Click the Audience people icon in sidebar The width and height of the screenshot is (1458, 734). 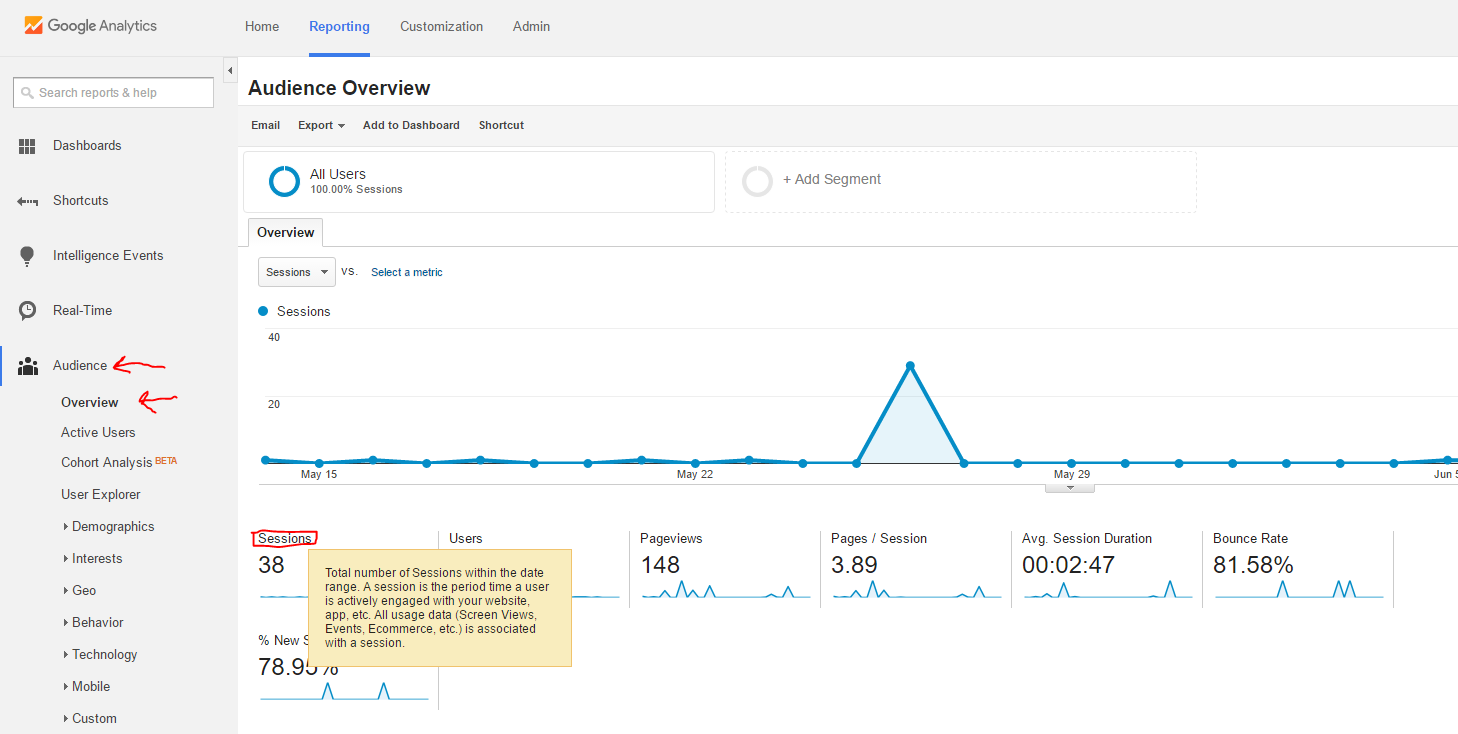[x=28, y=364]
